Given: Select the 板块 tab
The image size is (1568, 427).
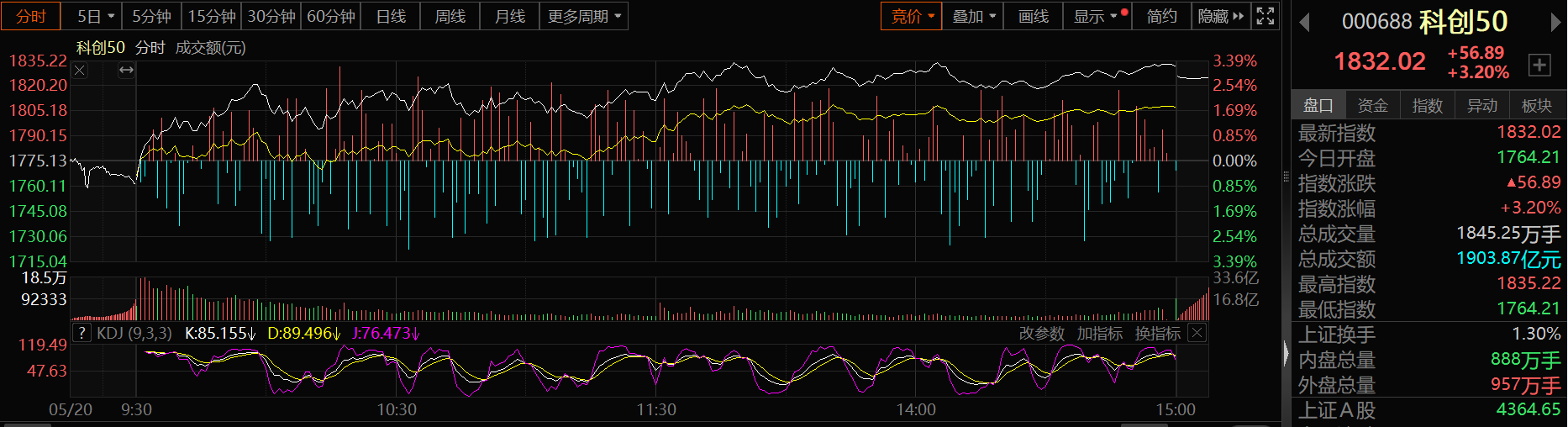Looking at the screenshot, I should coord(1537,105).
